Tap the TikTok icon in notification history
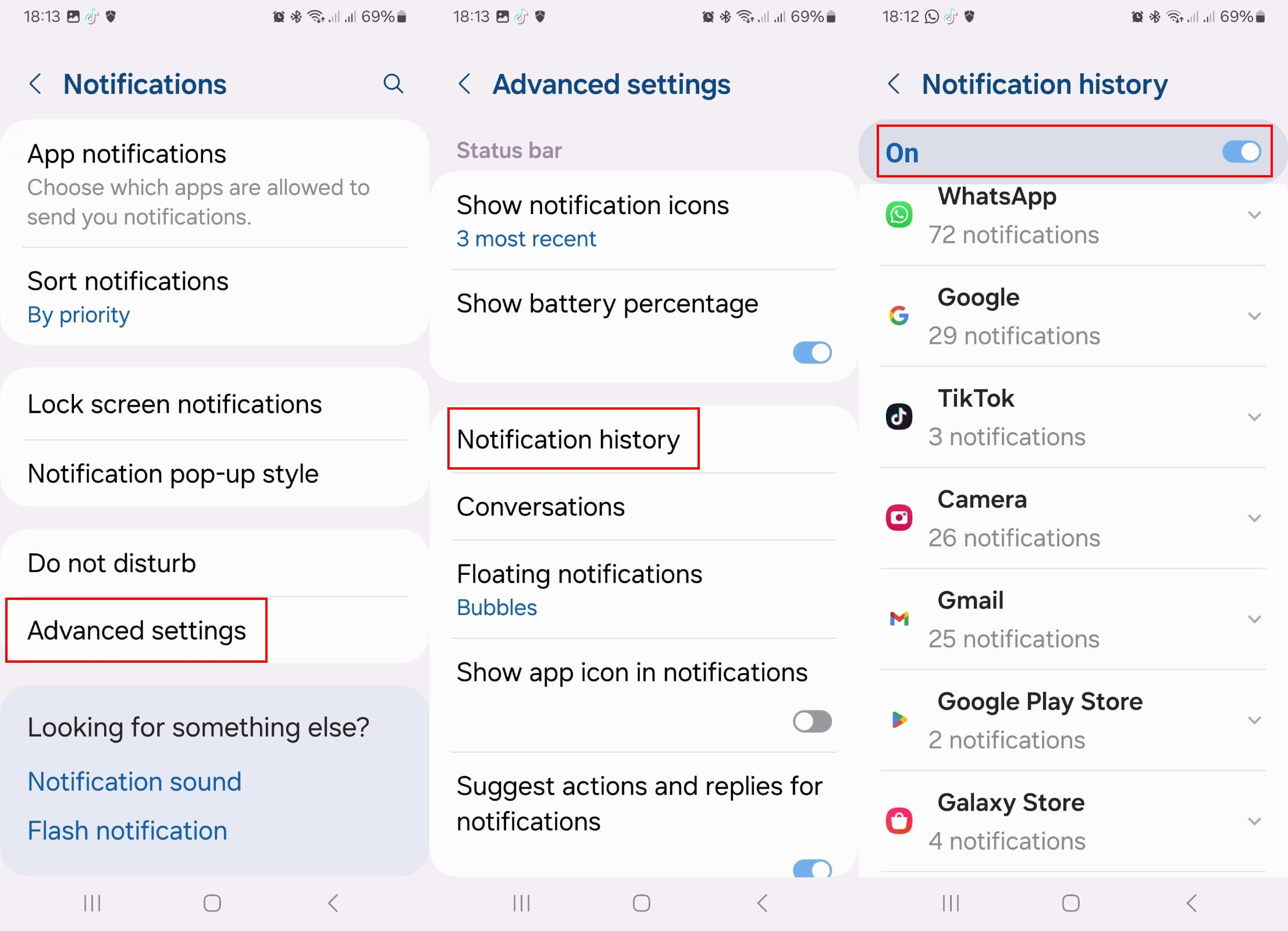The height and width of the screenshot is (931, 1288). 899,414
